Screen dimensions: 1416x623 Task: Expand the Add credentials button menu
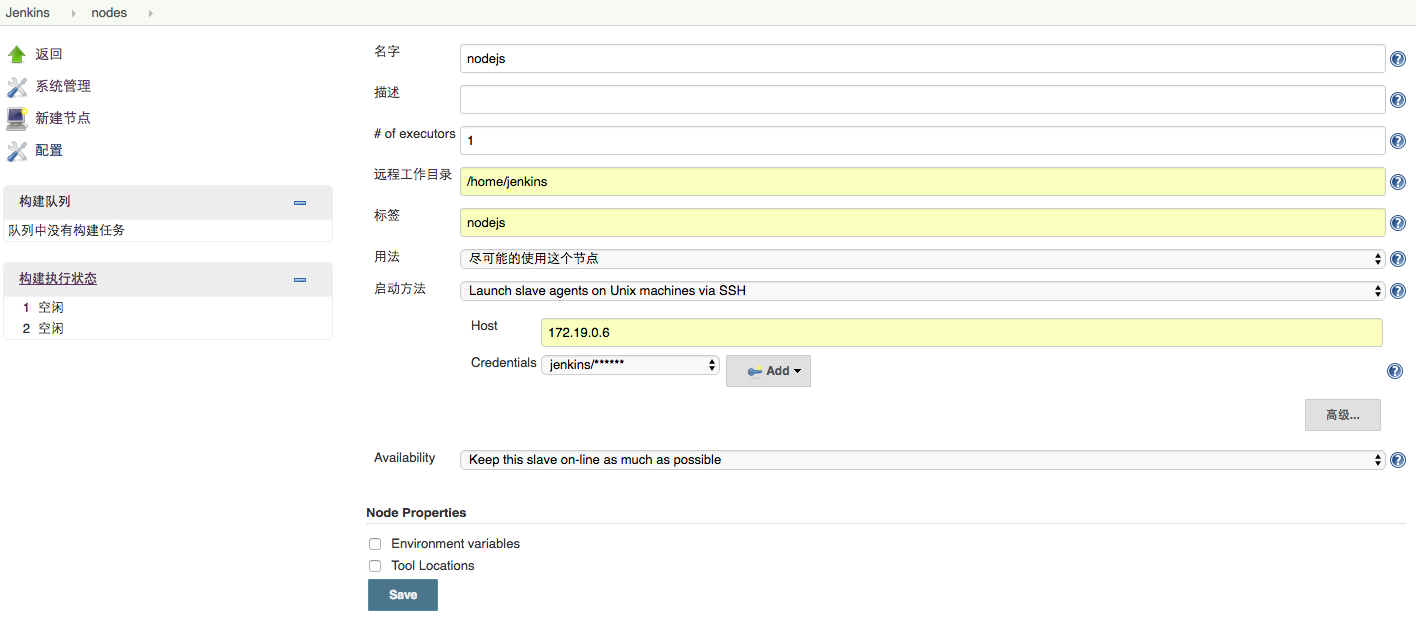(x=768, y=371)
